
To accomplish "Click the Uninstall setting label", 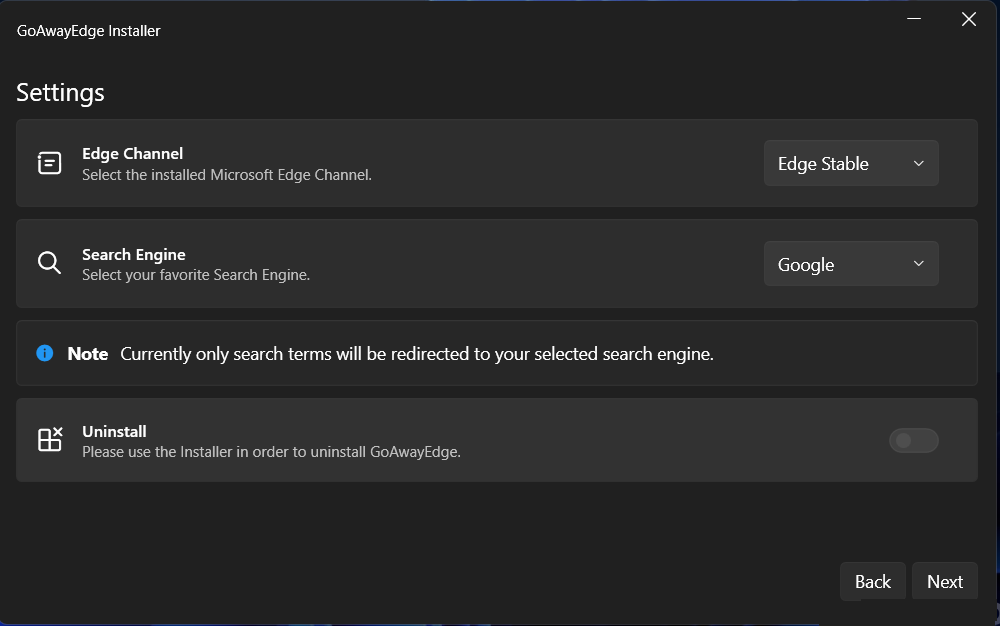I will coord(114,432).
